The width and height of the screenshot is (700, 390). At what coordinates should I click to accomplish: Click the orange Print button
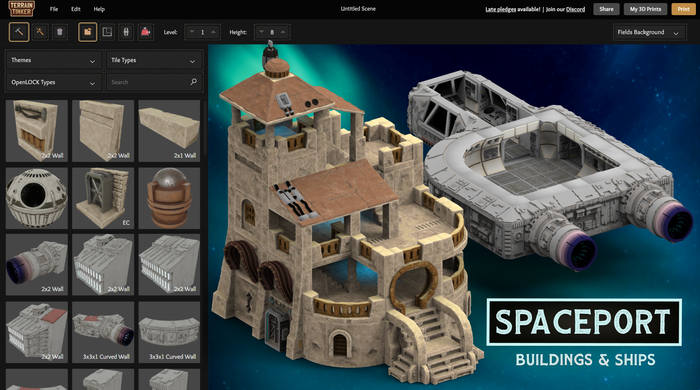point(683,9)
